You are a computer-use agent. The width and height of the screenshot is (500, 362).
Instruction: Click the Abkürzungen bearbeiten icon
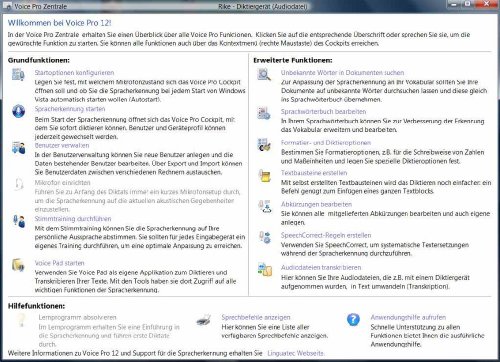point(265,206)
